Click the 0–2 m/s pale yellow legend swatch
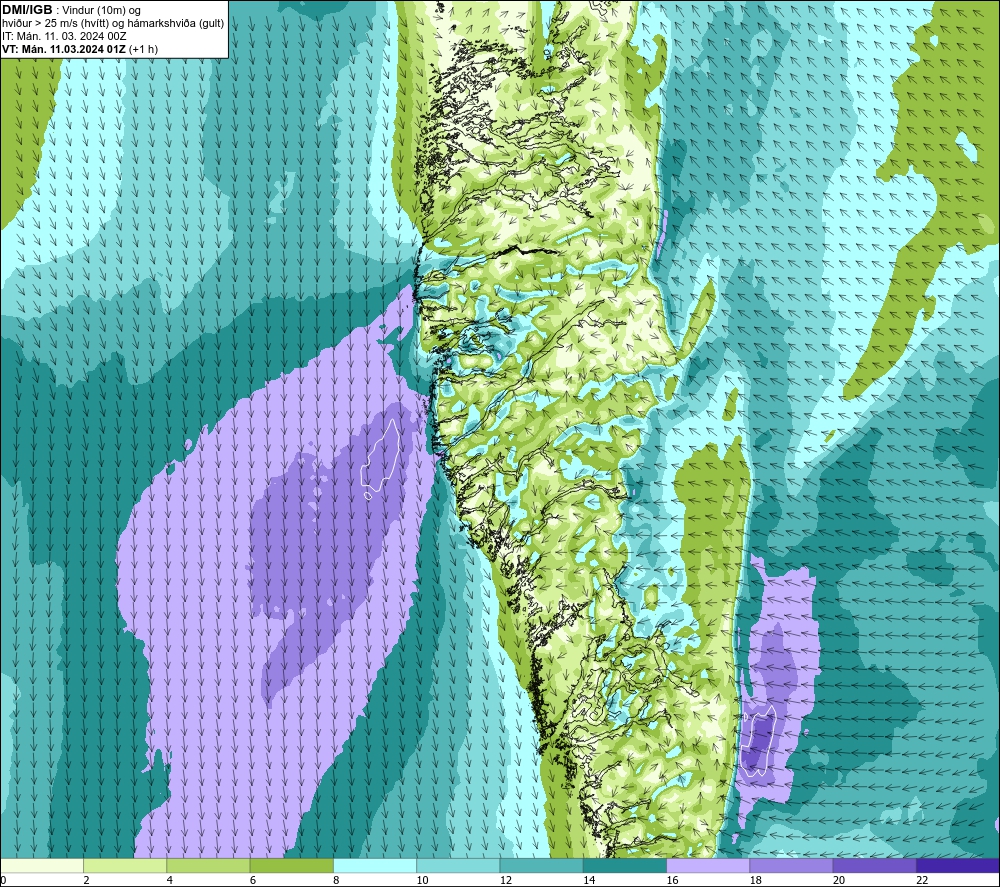The width and height of the screenshot is (1000, 887). 42,865
